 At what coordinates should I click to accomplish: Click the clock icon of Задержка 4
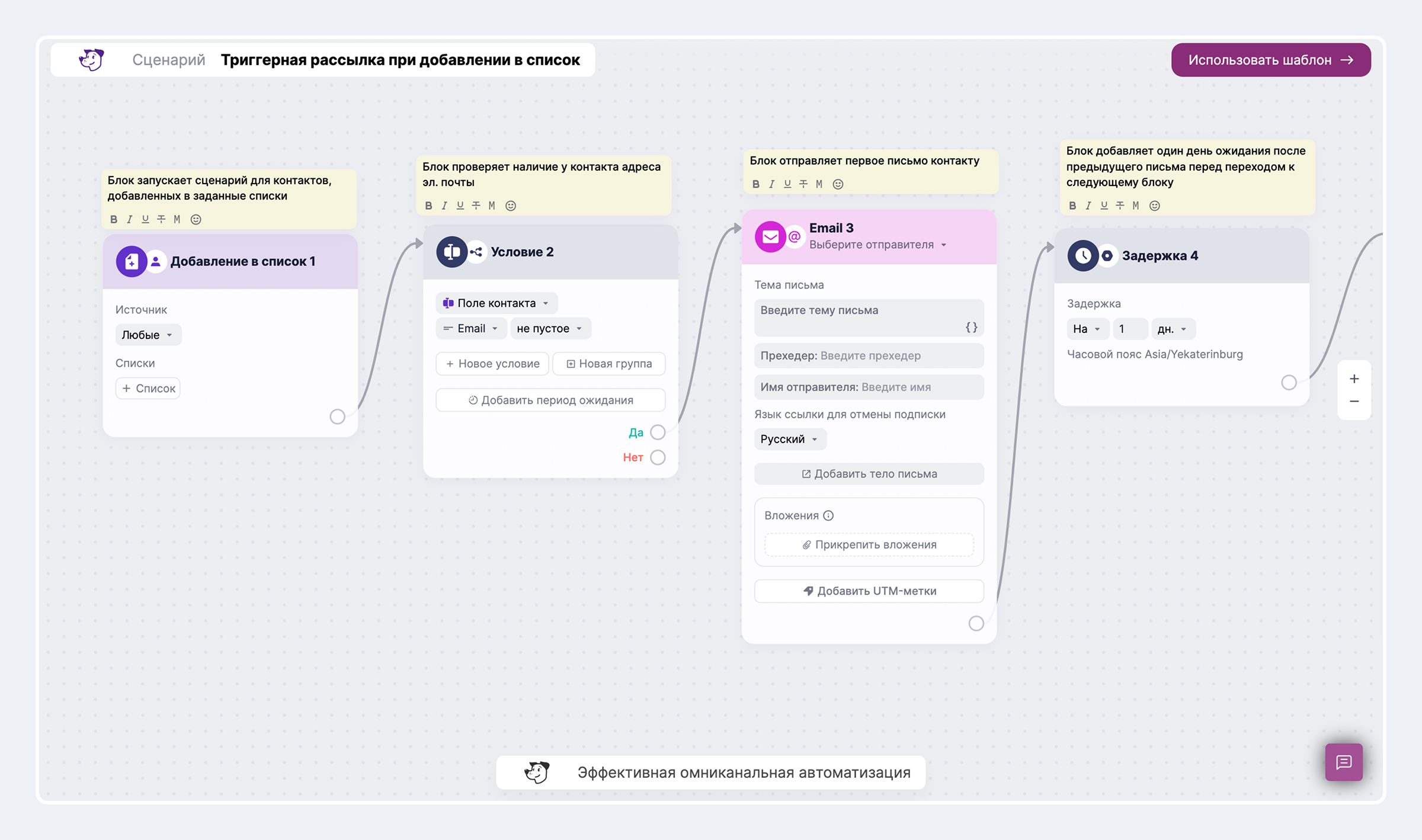coord(1082,256)
